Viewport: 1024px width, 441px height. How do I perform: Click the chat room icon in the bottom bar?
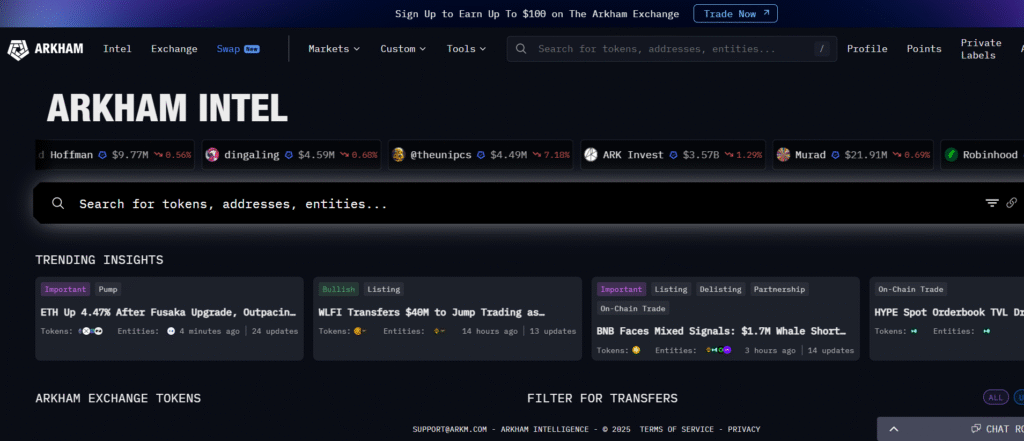click(976, 429)
